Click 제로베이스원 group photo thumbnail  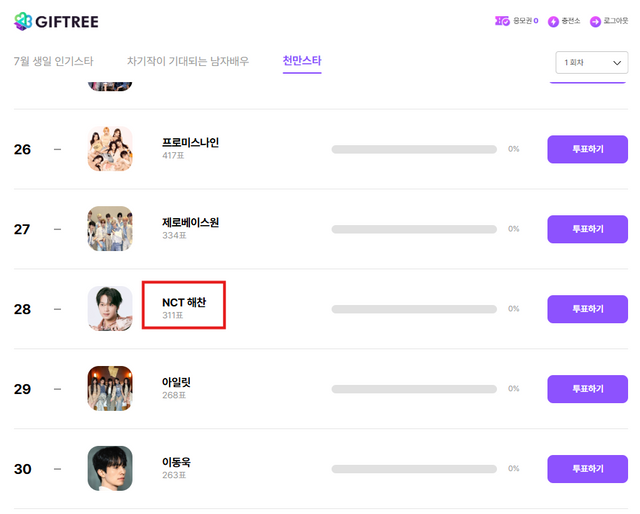click(x=110, y=229)
